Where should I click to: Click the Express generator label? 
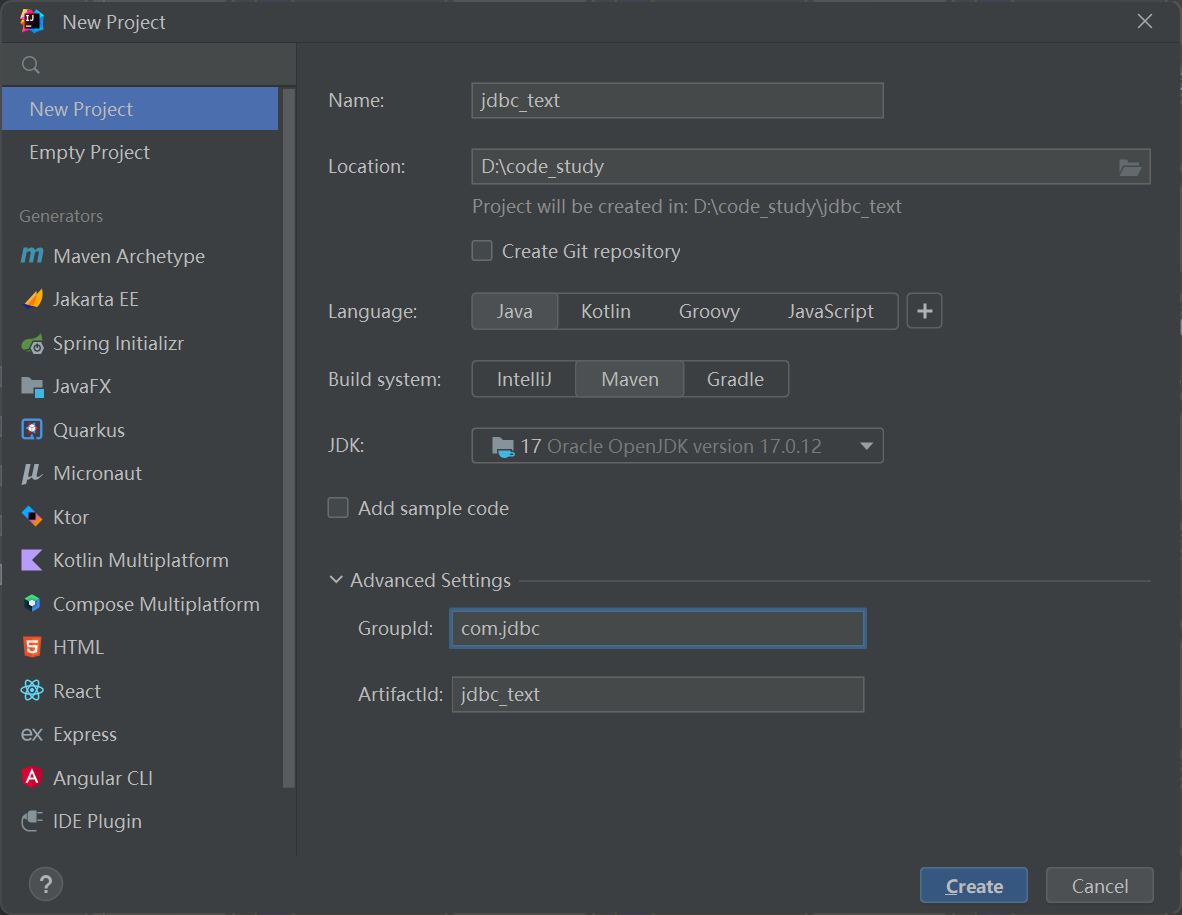[x=85, y=735]
